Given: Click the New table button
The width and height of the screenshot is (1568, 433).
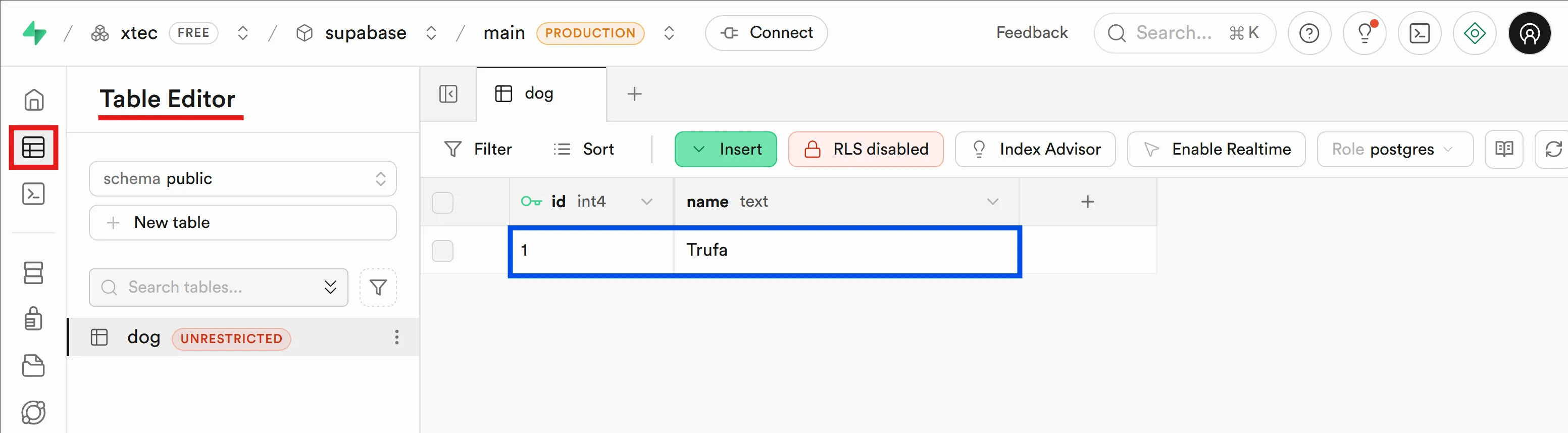Looking at the screenshot, I should (x=242, y=222).
